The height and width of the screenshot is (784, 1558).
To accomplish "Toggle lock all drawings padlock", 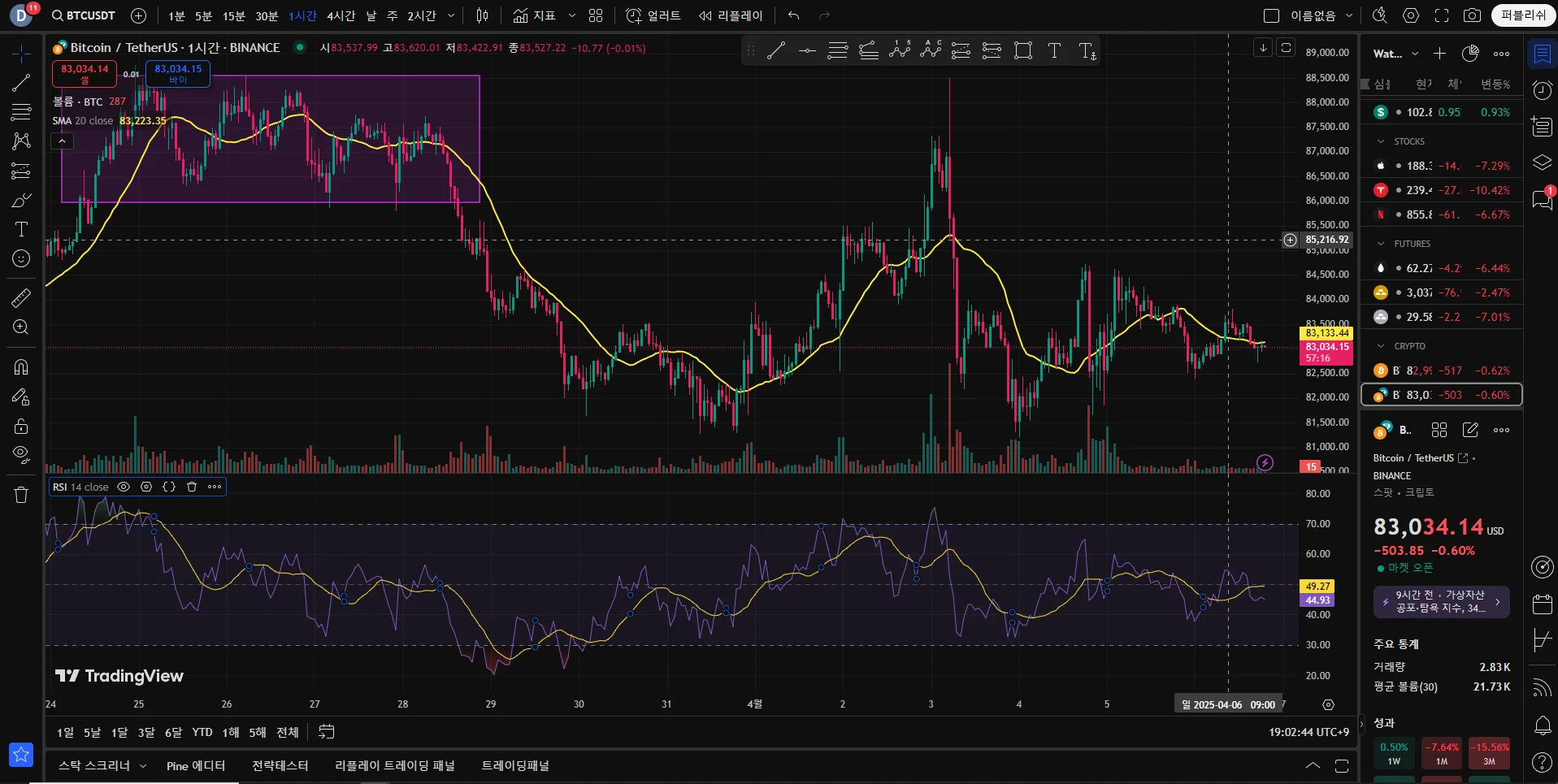I will coord(21,427).
